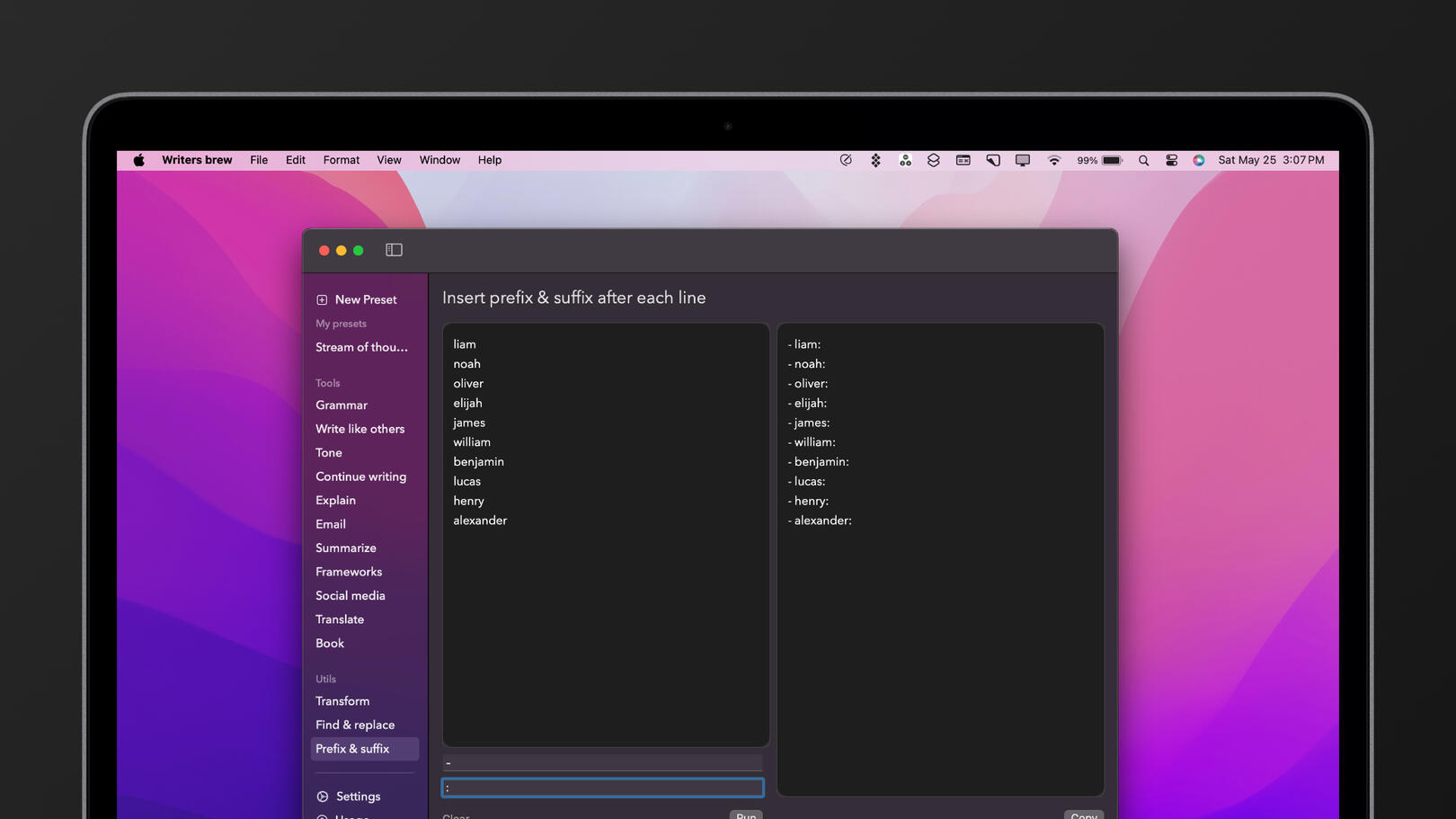Open Spotlight search in menu bar
1456x819 pixels.
click(x=1143, y=161)
